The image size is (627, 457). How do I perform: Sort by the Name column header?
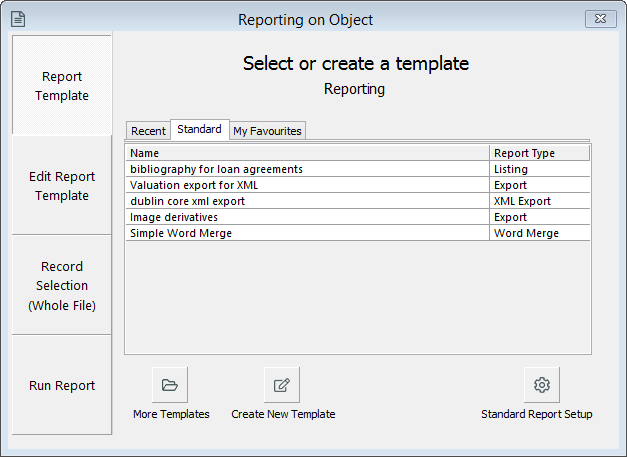tap(308, 153)
